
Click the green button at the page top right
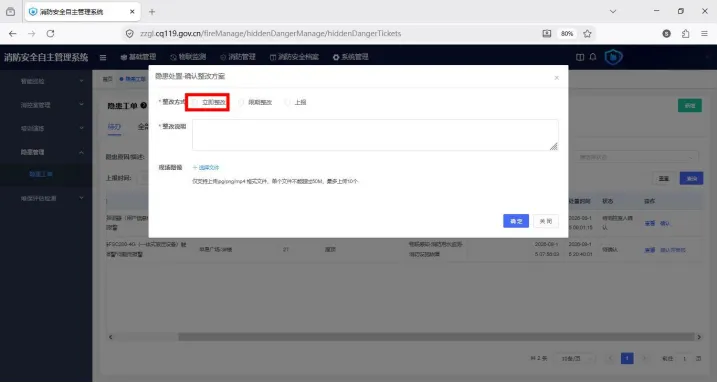[690, 106]
